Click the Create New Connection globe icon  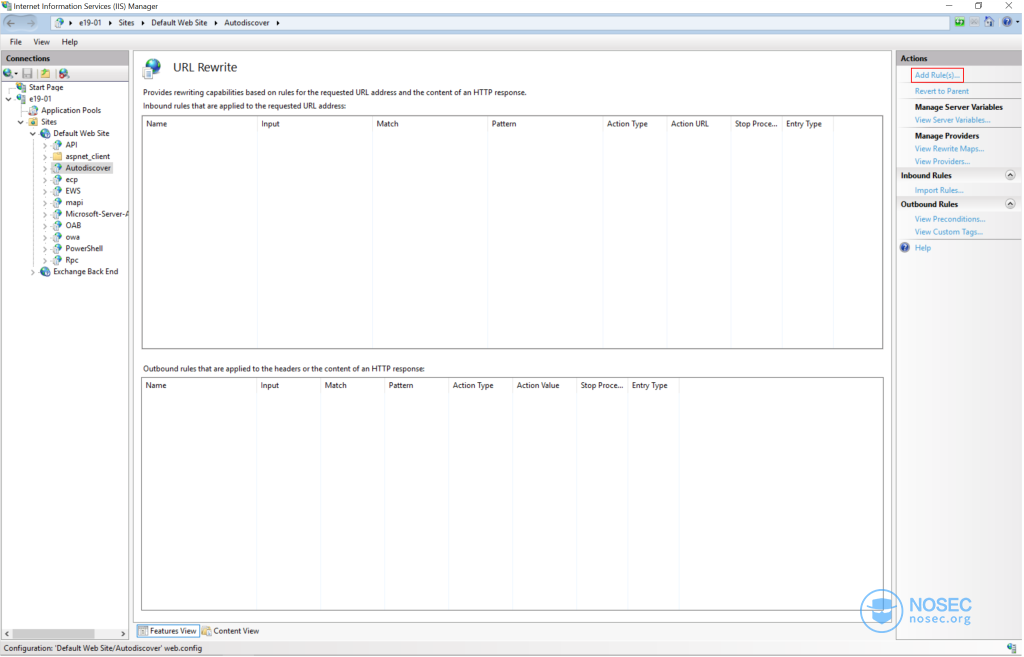click(x=8, y=74)
